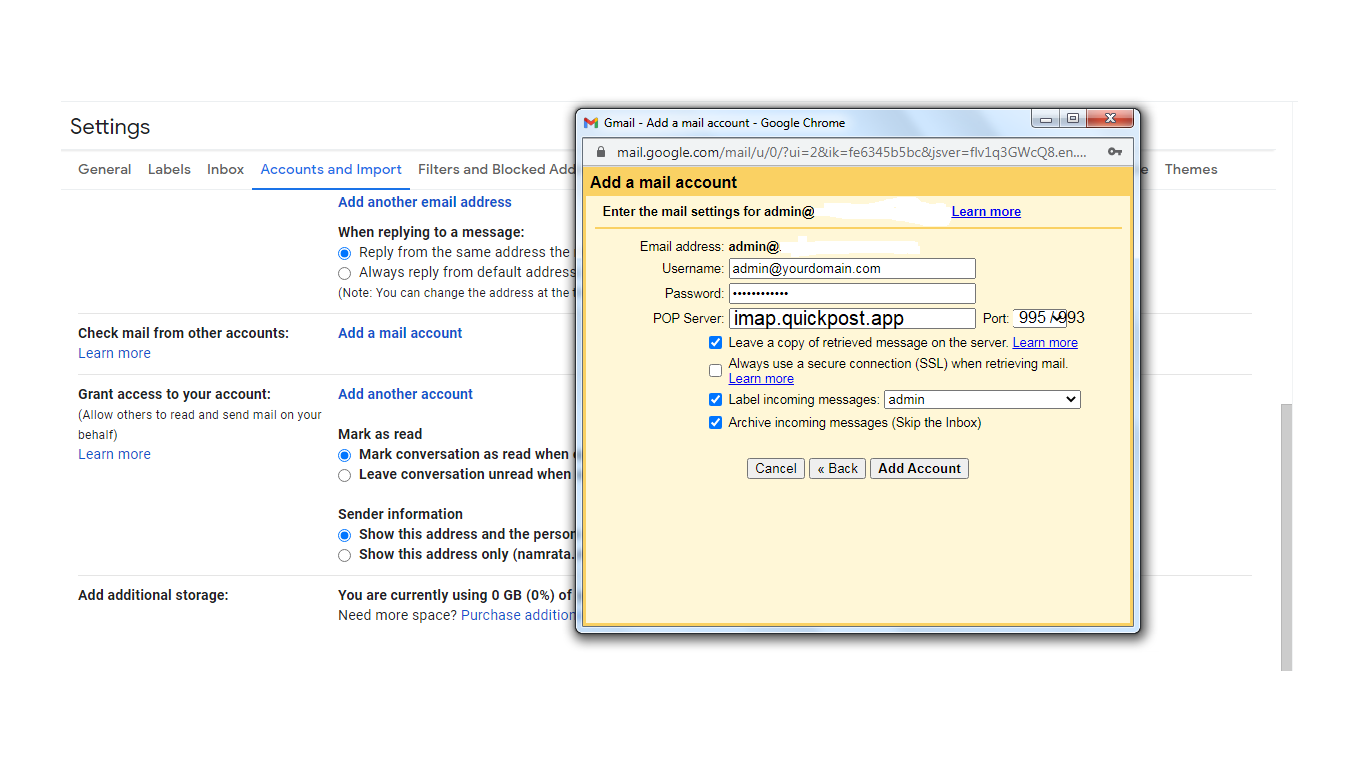Screen dimensions: 1360x768
Task: Click into the POP Server text field
Action: tap(851, 319)
